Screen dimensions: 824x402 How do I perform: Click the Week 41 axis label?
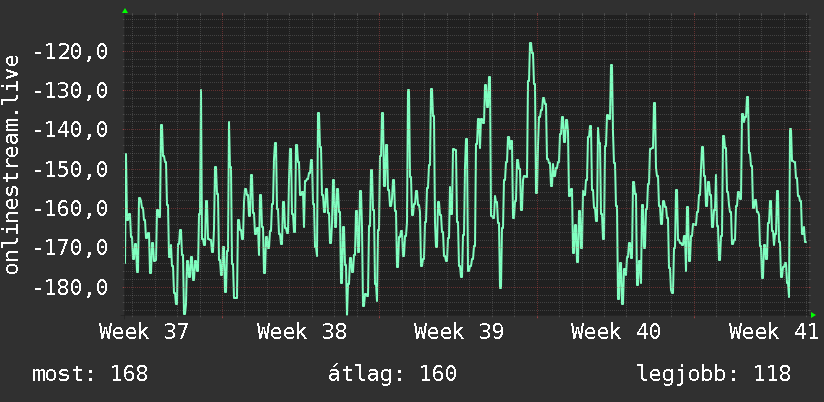(x=774, y=332)
